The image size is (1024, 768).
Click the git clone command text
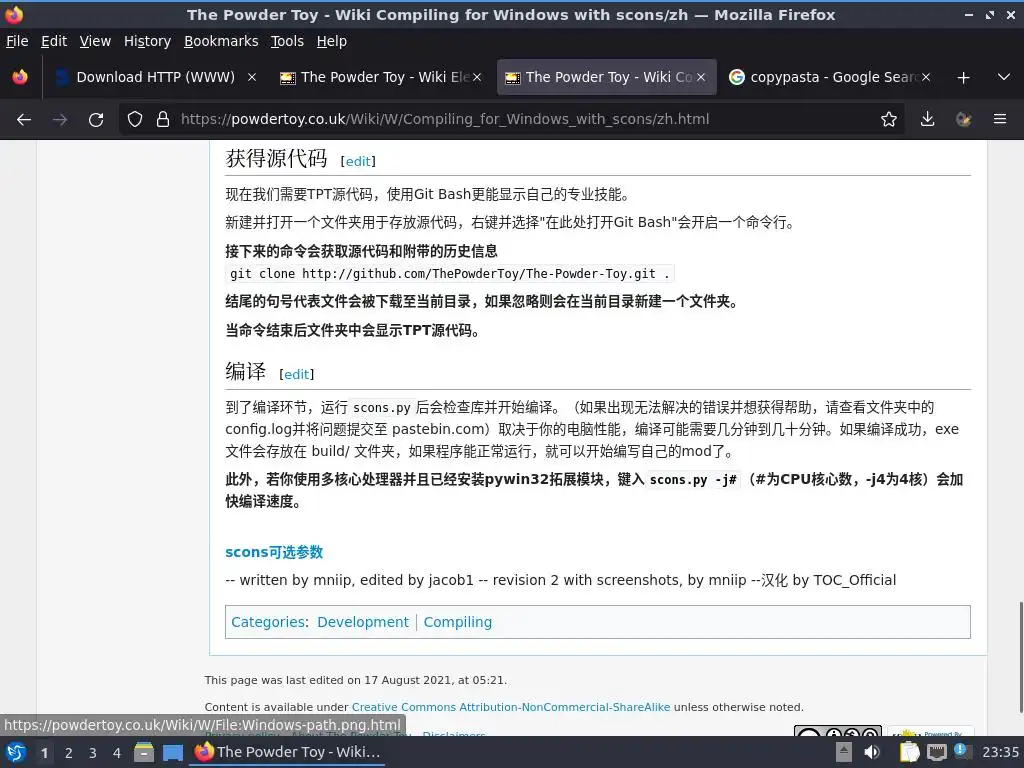(x=450, y=274)
